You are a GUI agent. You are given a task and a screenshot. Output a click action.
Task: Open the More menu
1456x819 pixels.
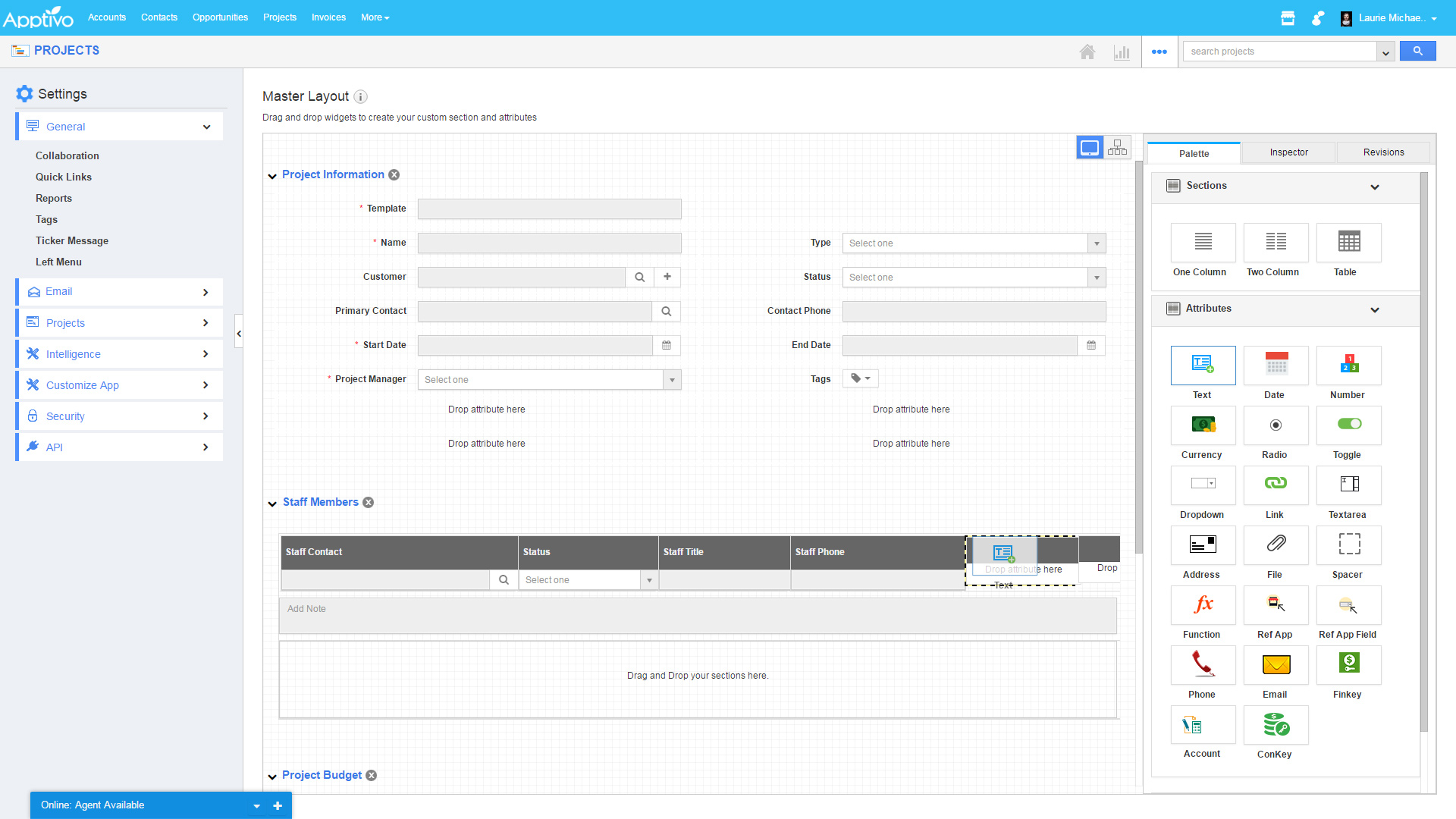click(375, 17)
